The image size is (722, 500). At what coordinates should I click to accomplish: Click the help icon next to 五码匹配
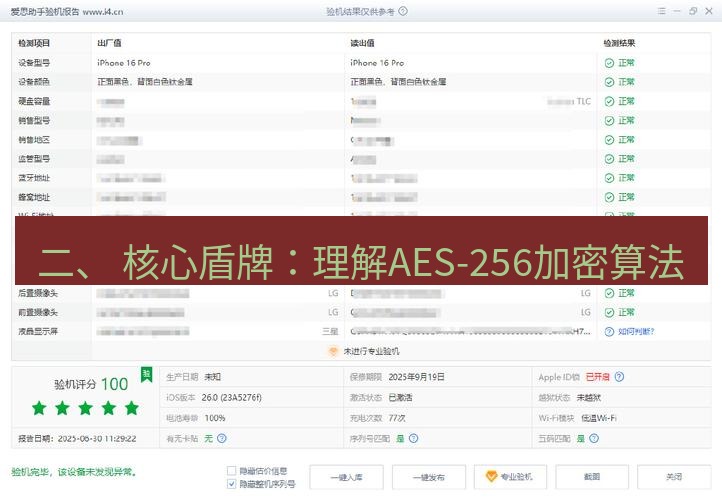594,438
